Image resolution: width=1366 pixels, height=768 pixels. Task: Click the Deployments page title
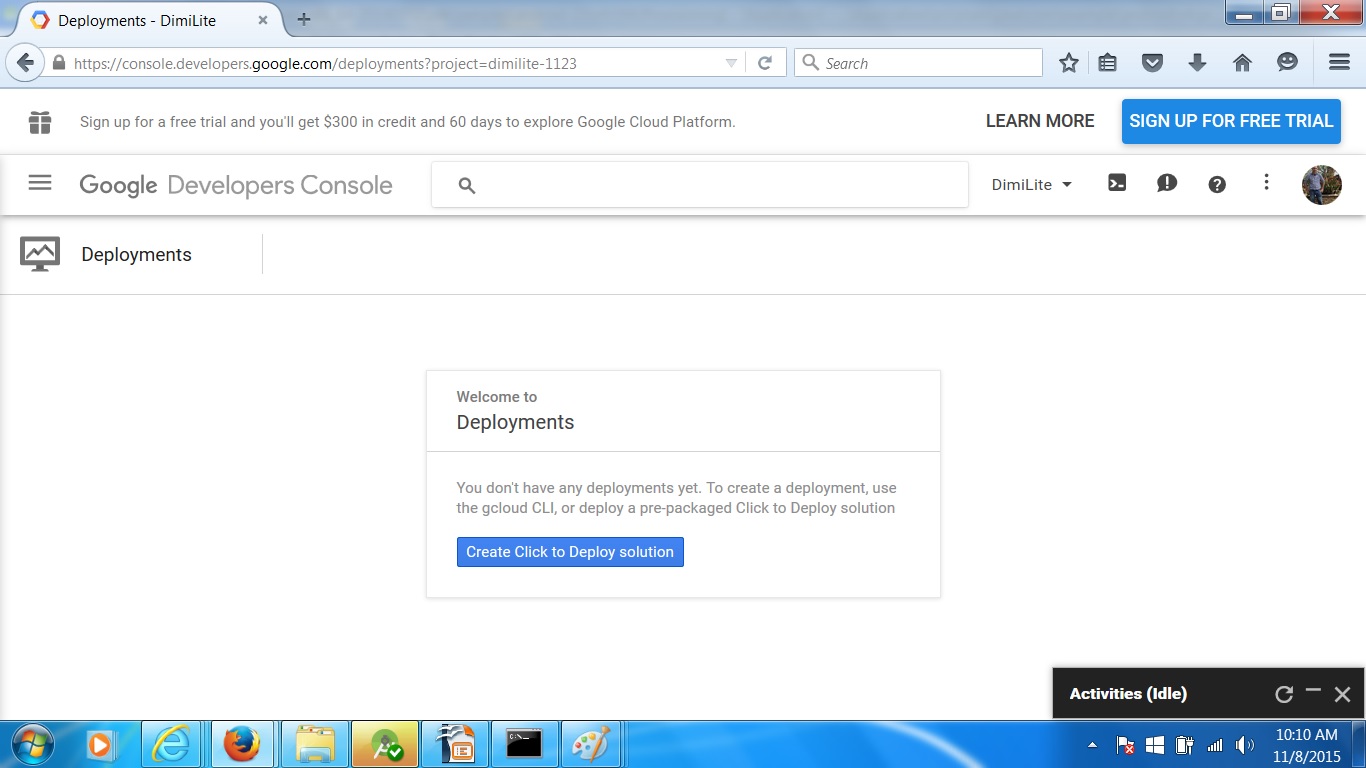click(137, 255)
